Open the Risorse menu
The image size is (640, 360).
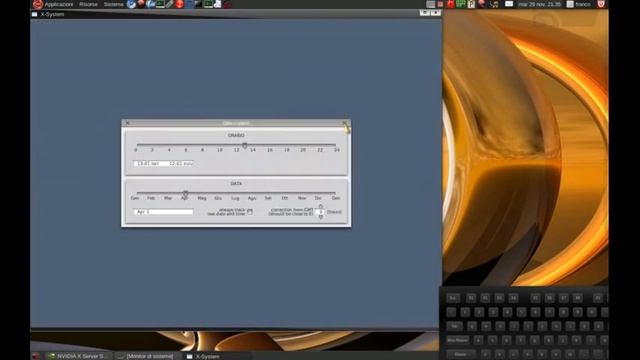pos(89,4)
